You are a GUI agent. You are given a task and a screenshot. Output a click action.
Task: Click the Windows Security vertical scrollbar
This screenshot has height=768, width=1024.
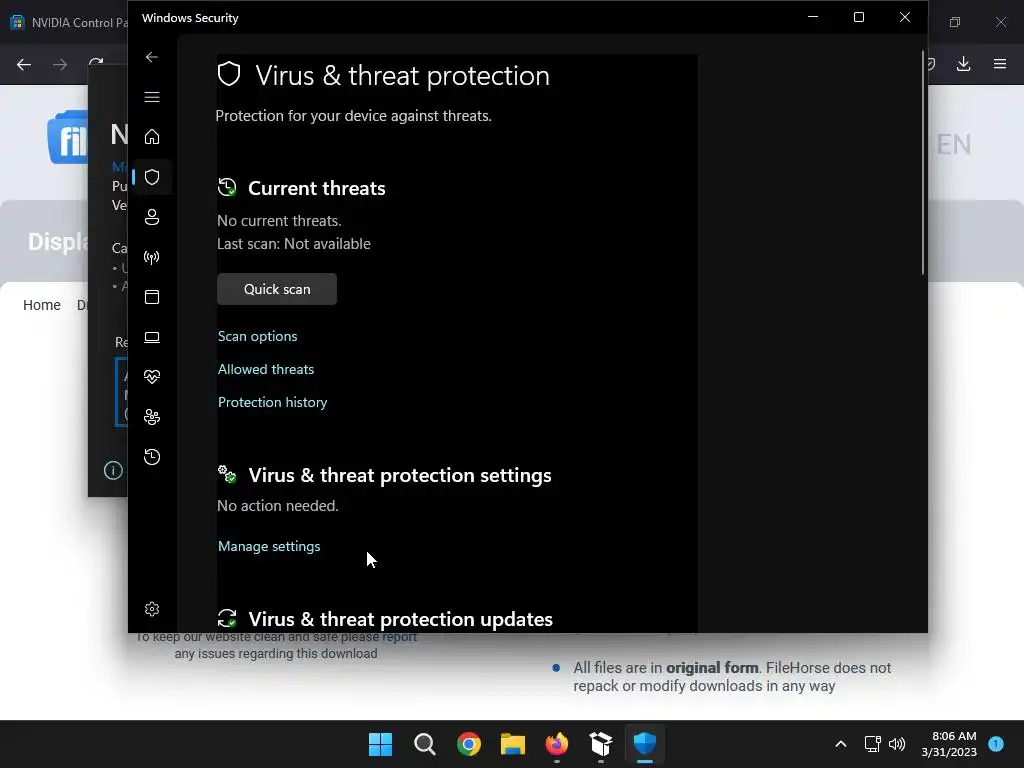923,163
